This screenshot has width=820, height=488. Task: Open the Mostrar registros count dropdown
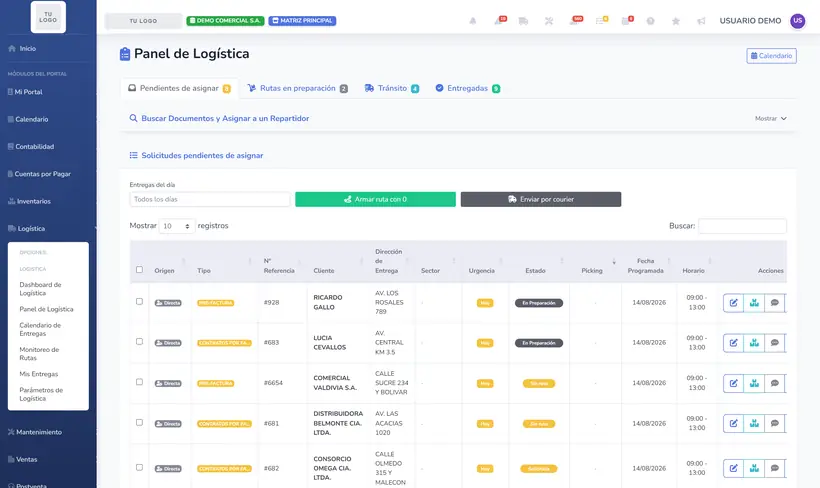point(177,226)
